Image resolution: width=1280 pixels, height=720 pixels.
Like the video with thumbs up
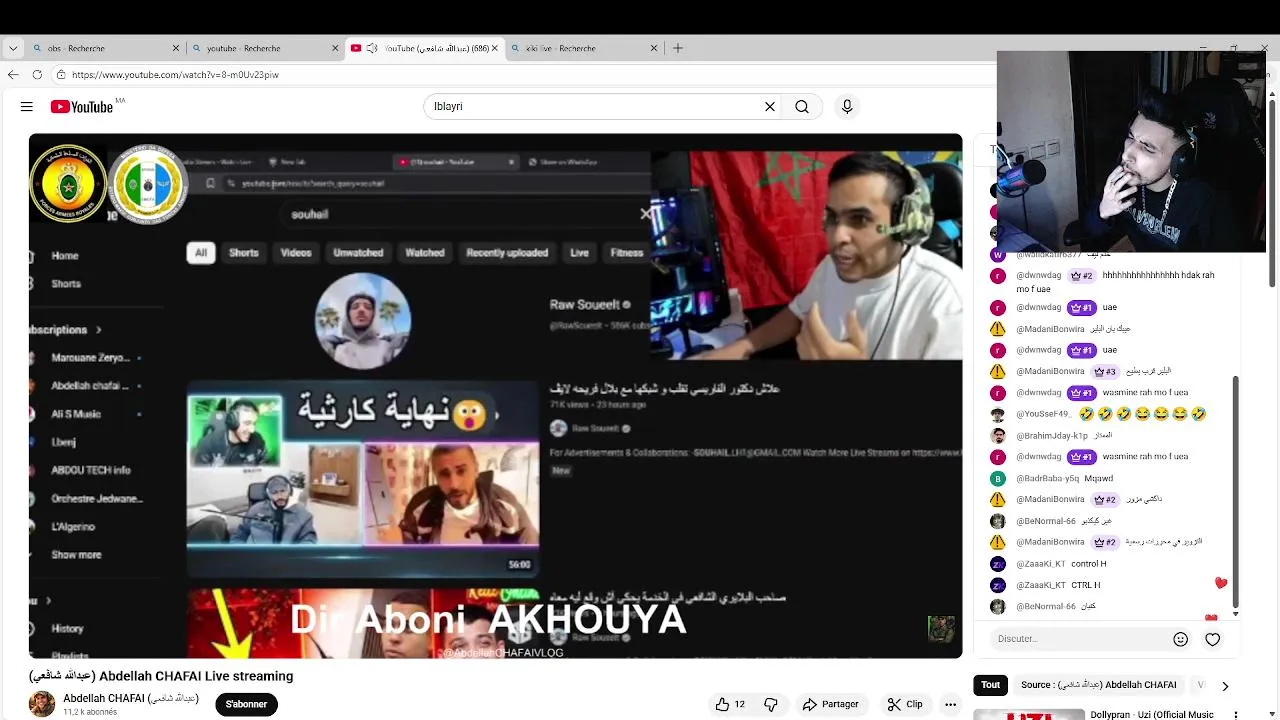[722, 704]
